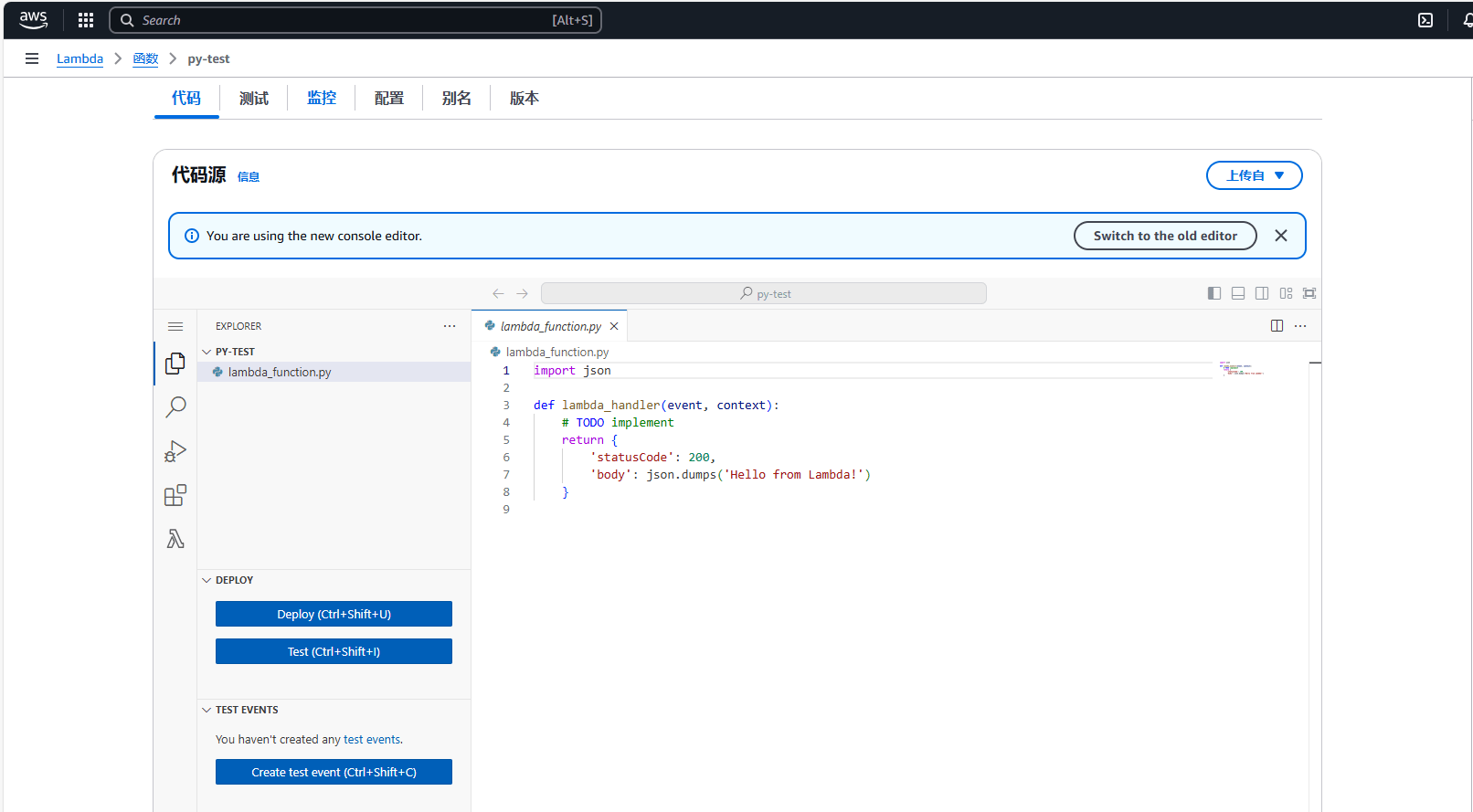Split the editor to the right
Image resolution: width=1473 pixels, height=812 pixels.
pos(1277,326)
